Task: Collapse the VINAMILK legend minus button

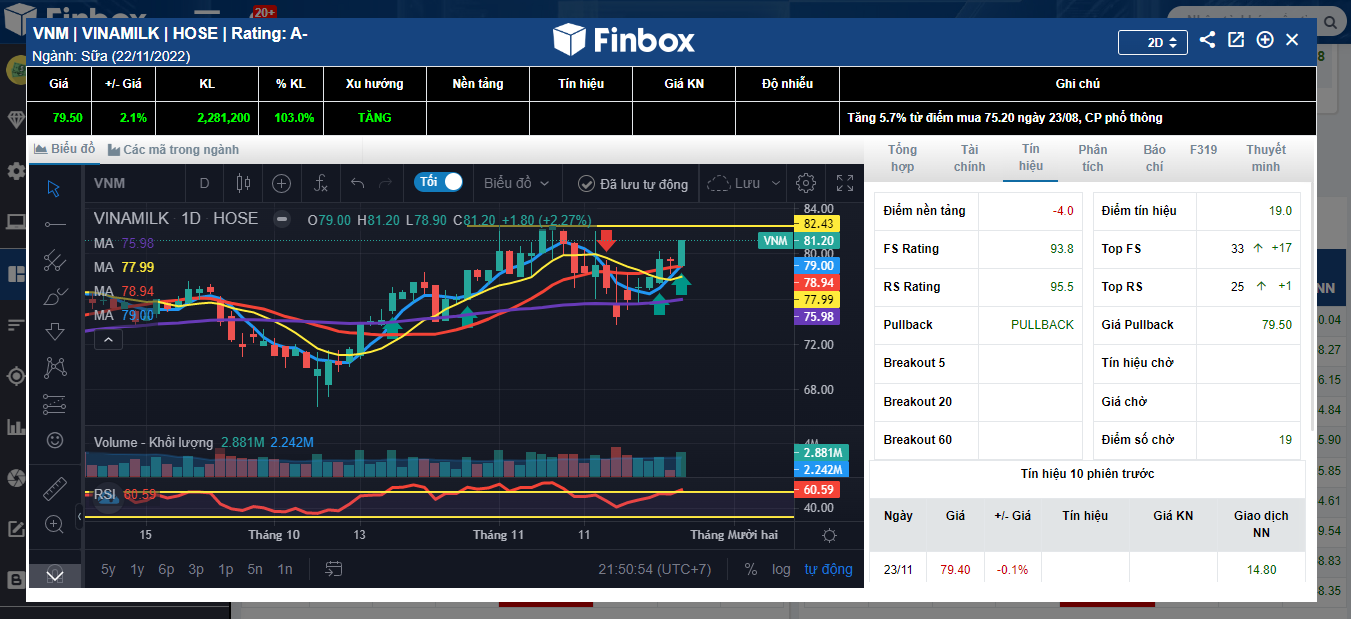Action: (282, 219)
